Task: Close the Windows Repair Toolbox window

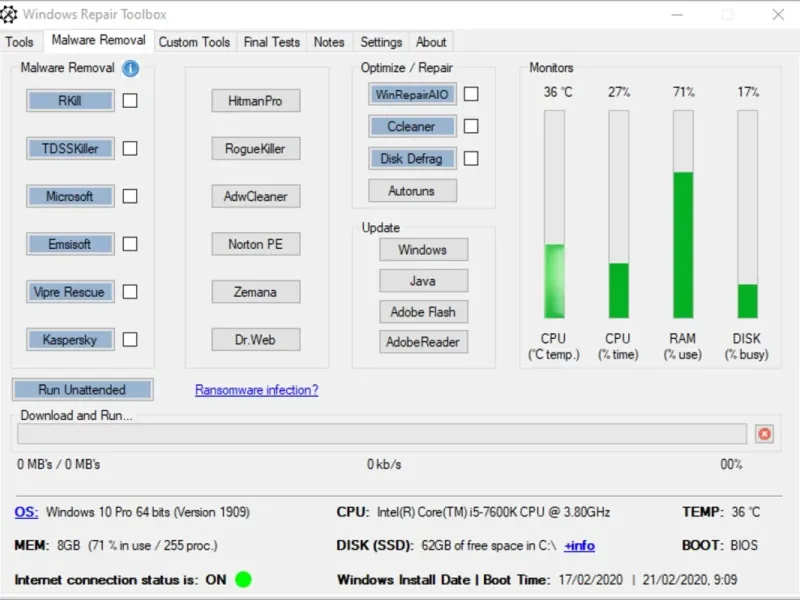Action: tap(778, 14)
